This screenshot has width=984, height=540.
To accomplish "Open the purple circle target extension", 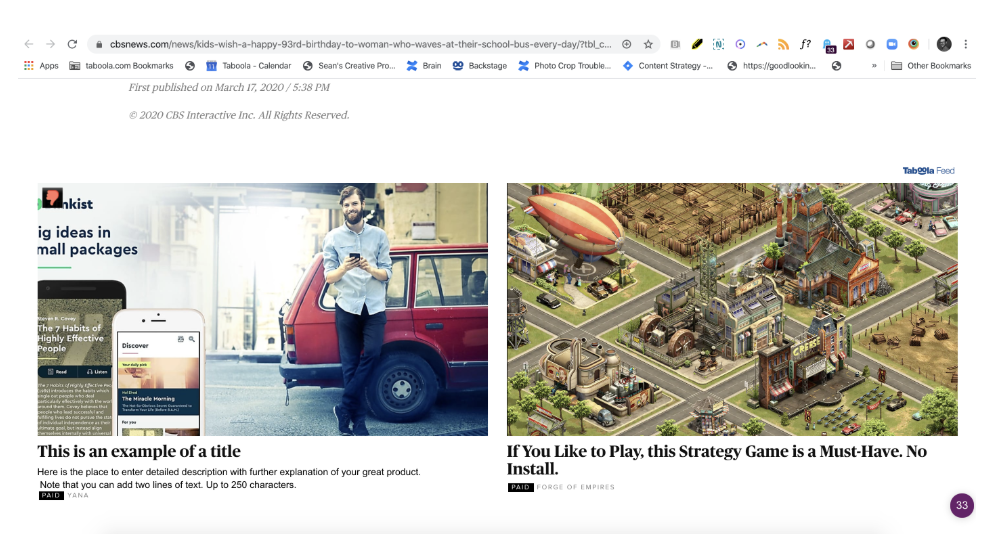I will (x=741, y=44).
